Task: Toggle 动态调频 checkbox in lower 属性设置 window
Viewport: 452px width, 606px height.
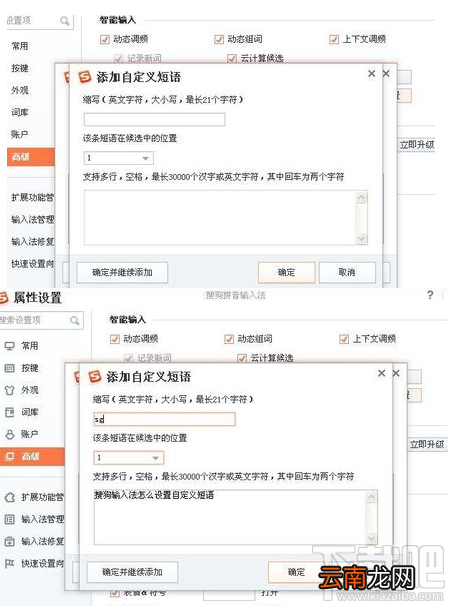Action: point(115,339)
